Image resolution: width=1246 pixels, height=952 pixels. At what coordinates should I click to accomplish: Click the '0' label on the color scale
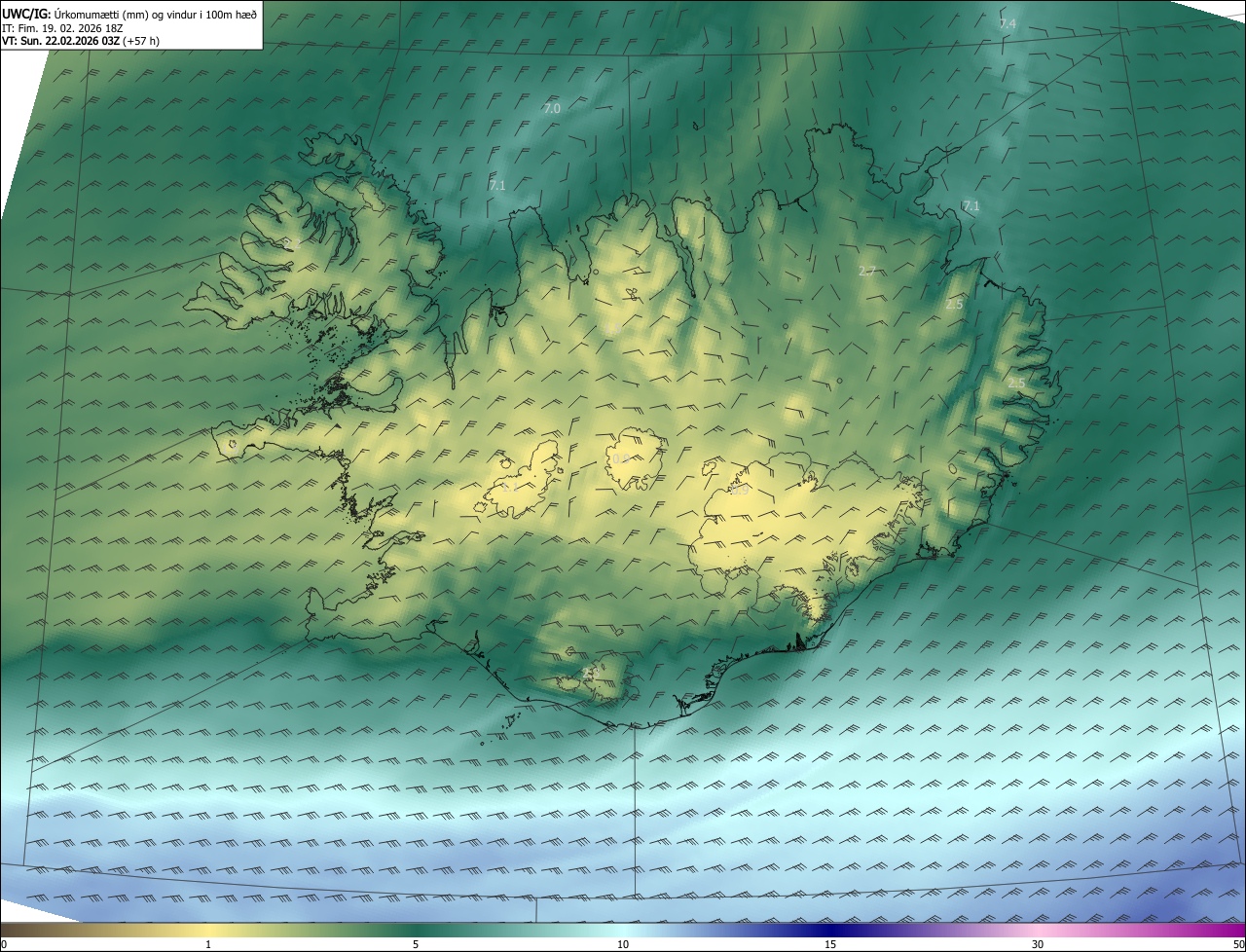point(4,944)
